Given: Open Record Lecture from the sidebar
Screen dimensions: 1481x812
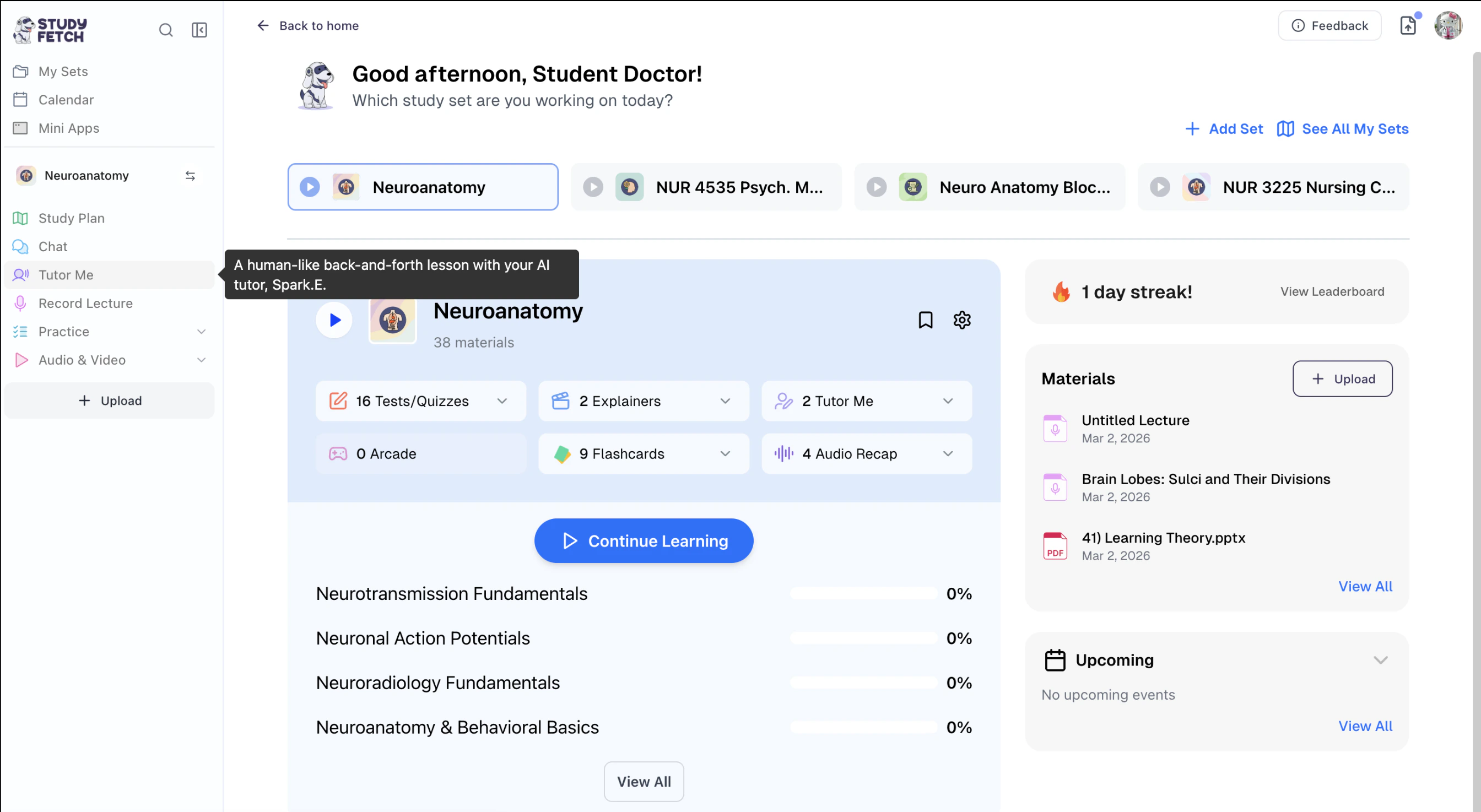Looking at the screenshot, I should pyautogui.click(x=85, y=304).
